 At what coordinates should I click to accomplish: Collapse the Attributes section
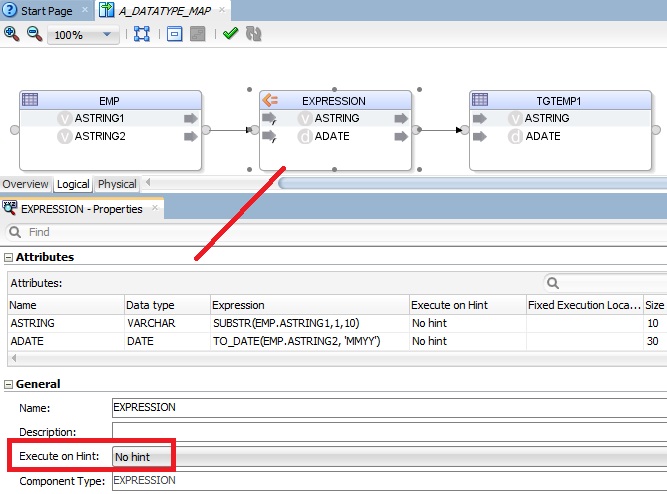8,257
